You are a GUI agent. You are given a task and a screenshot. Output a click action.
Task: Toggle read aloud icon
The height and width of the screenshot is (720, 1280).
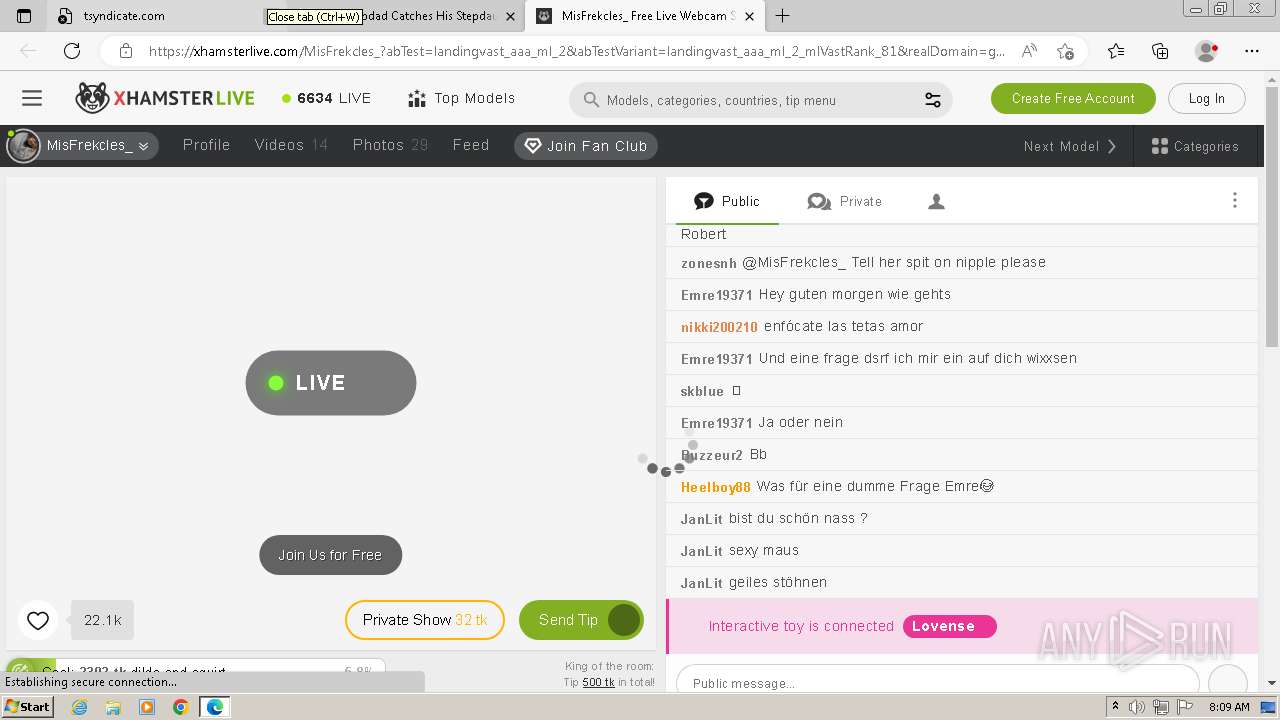click(x=1028, y=51)
